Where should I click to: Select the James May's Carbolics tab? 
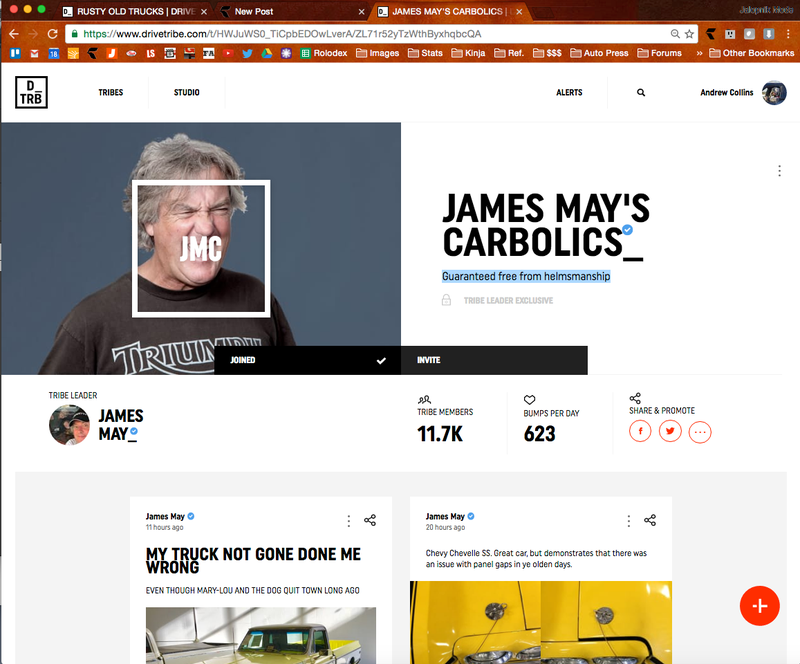[x=449, y=11]
